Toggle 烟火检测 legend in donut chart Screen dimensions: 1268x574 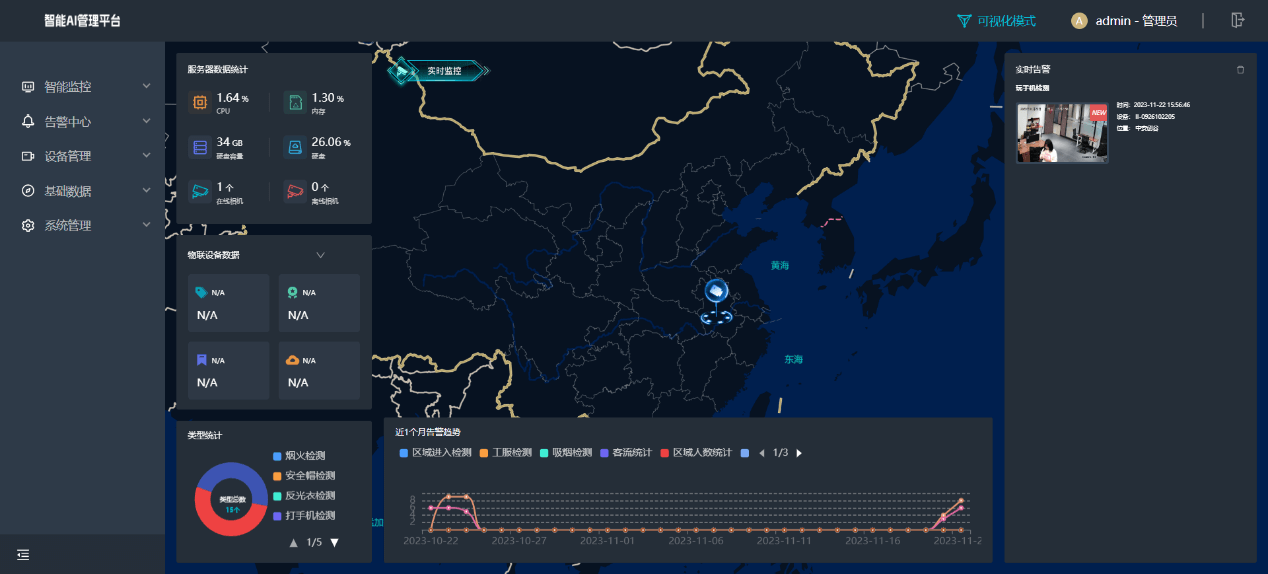click(304, 456)
